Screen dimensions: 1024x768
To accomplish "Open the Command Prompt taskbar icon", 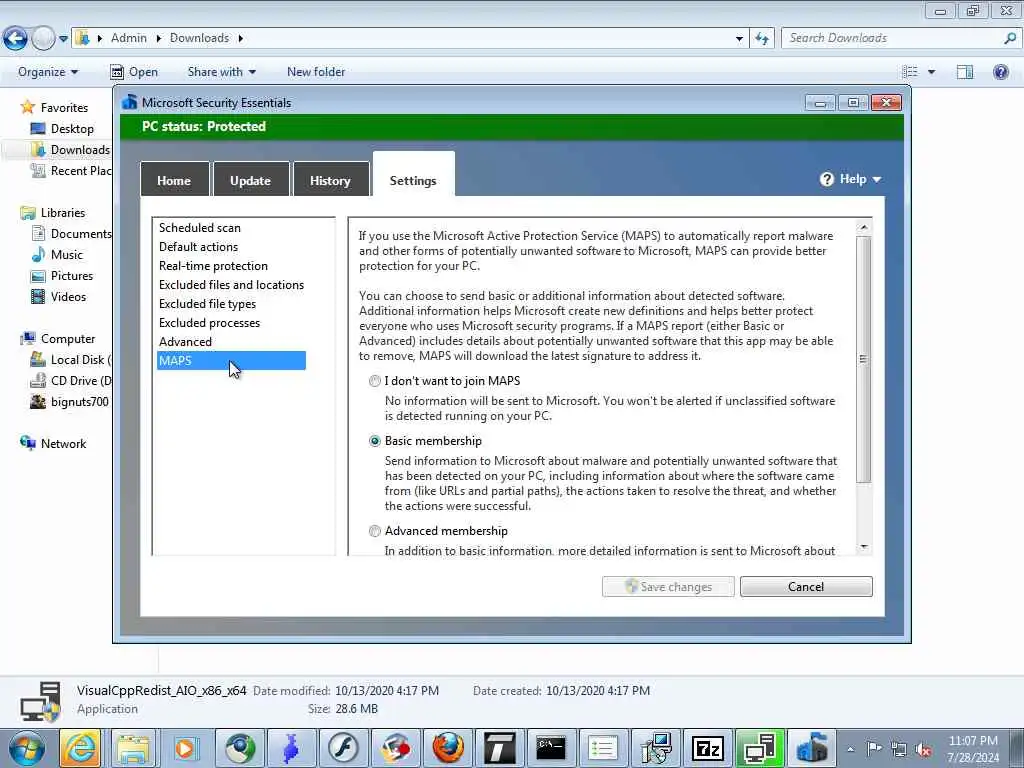I will point(551,748).
